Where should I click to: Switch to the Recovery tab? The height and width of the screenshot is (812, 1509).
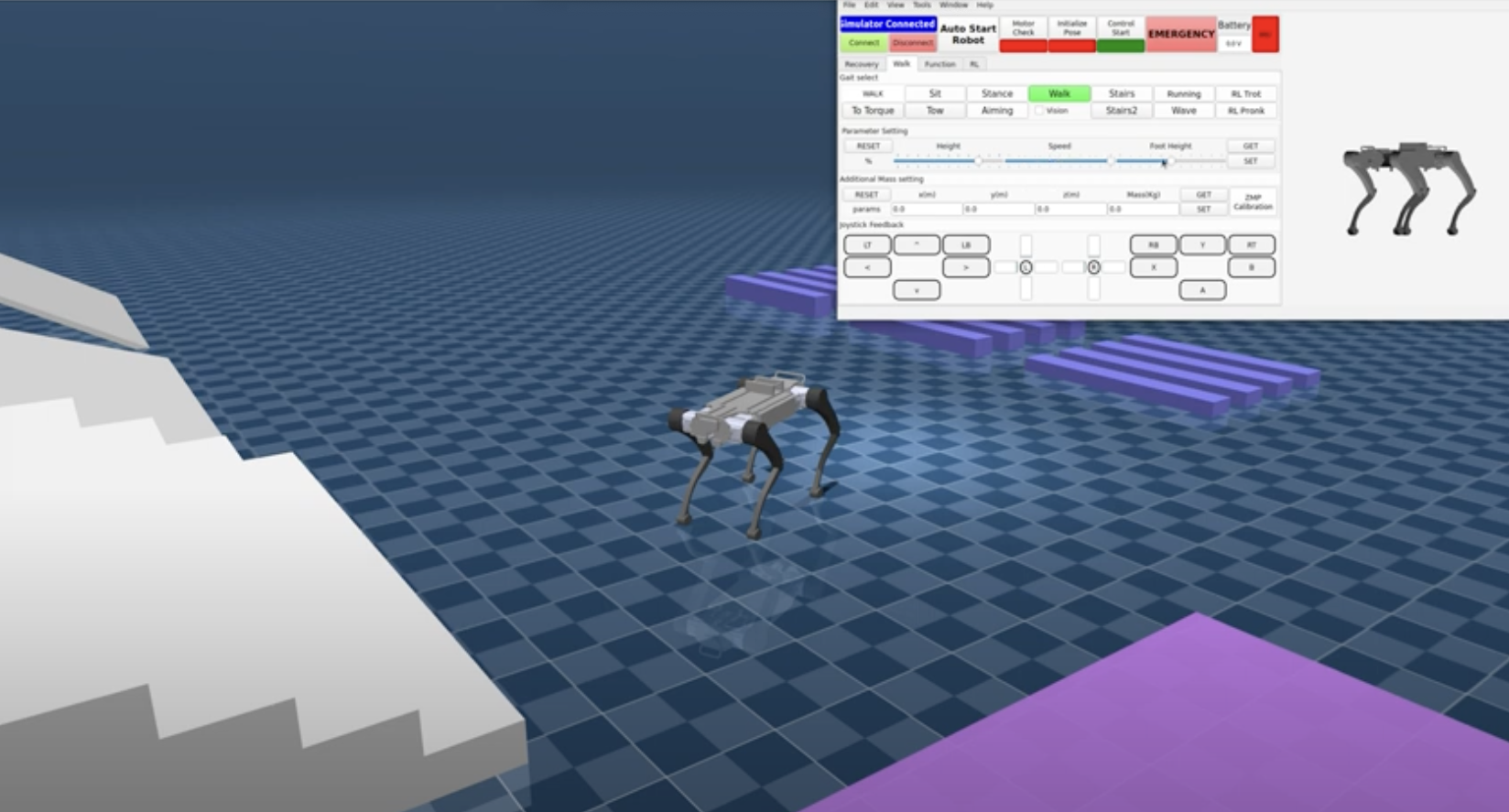pos(861,64)
